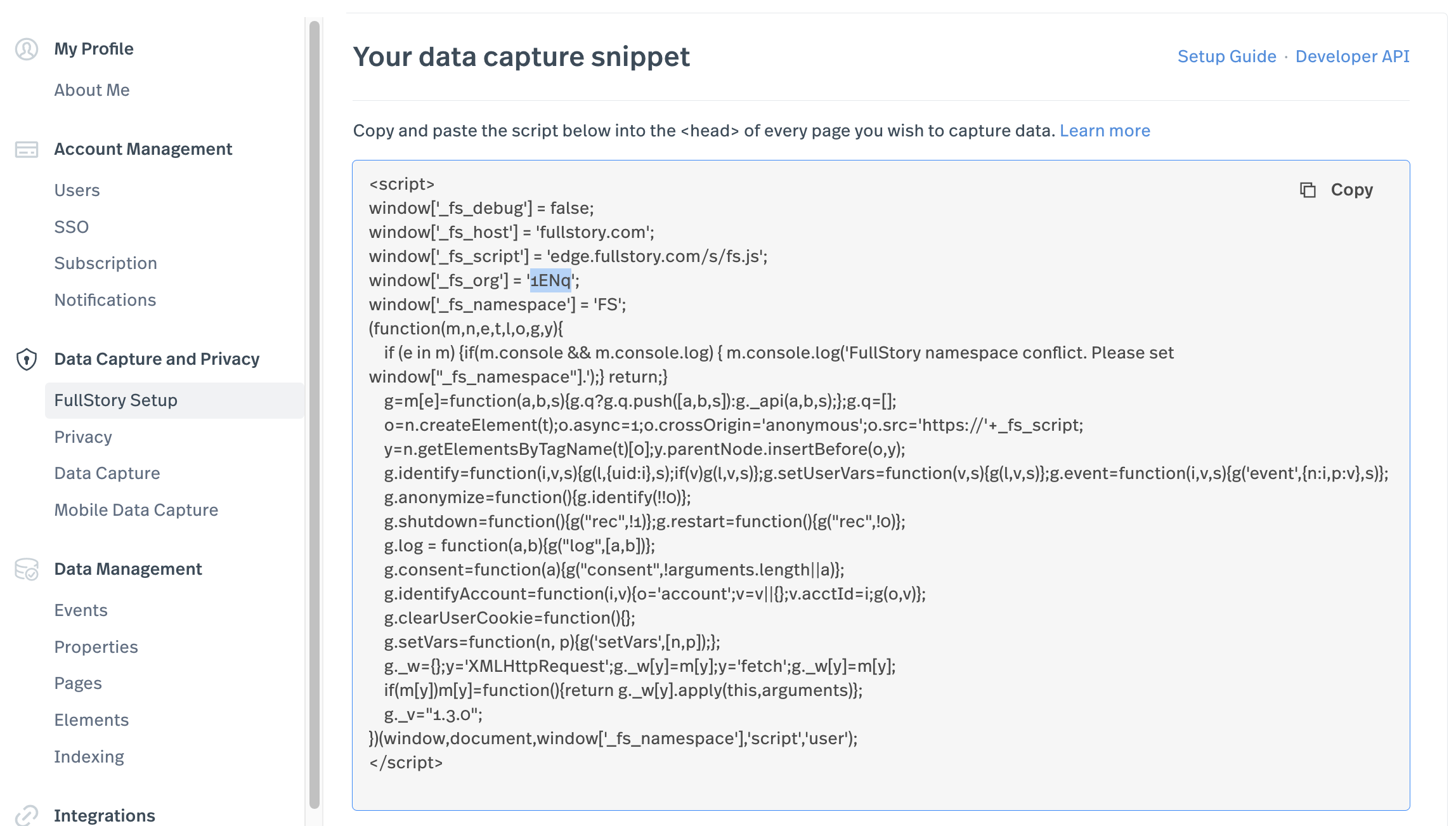Open the Users page
Viewport: 1456px width, 826px height.
[x=77, y=190]
